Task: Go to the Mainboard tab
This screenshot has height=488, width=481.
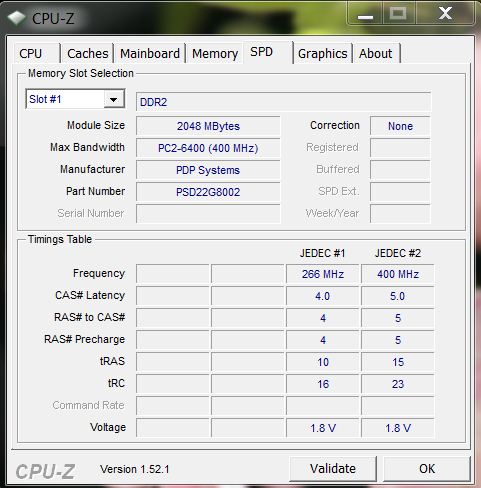Action: 150,53
